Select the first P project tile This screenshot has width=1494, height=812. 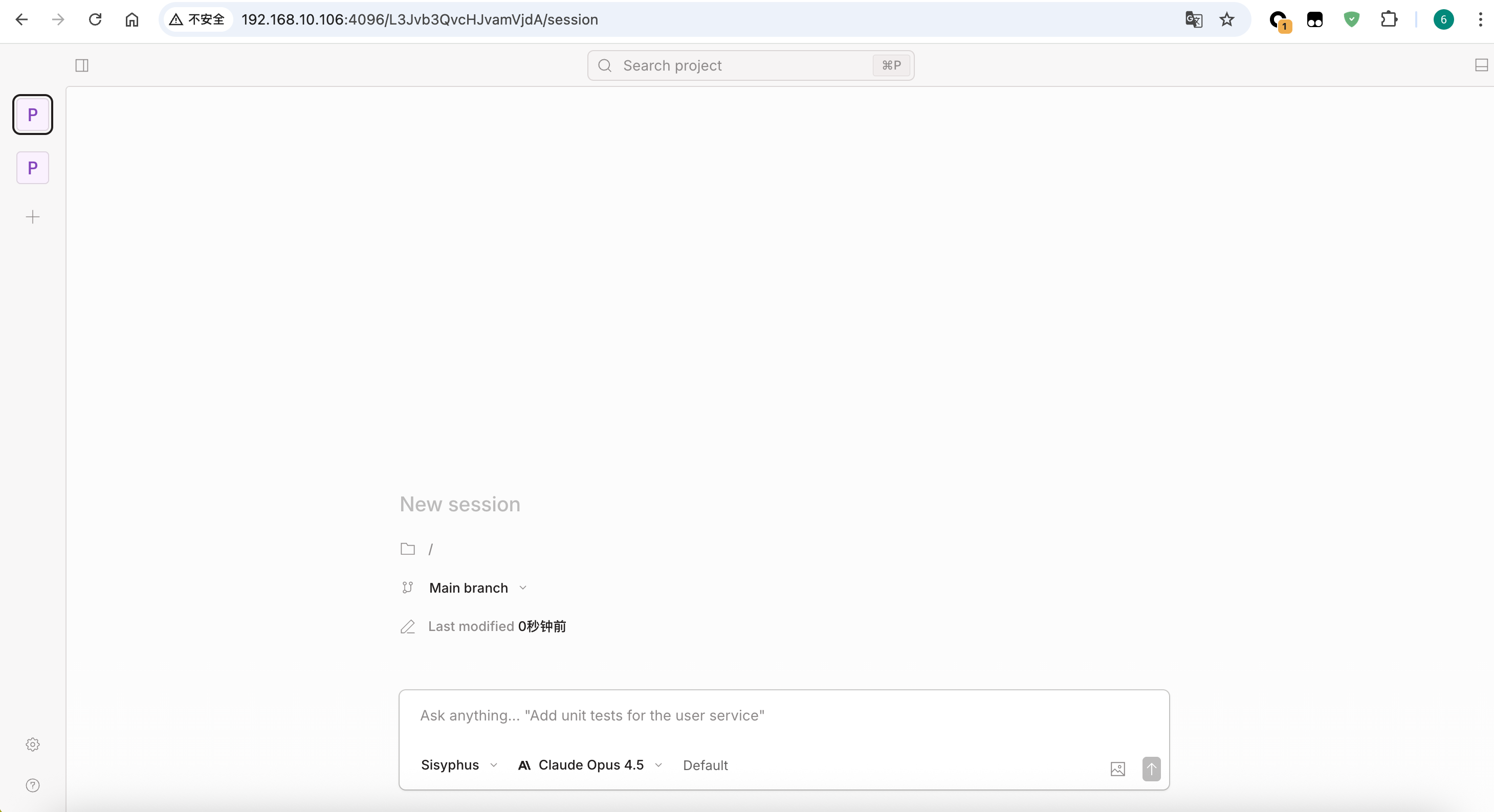[x=32, y=115]
